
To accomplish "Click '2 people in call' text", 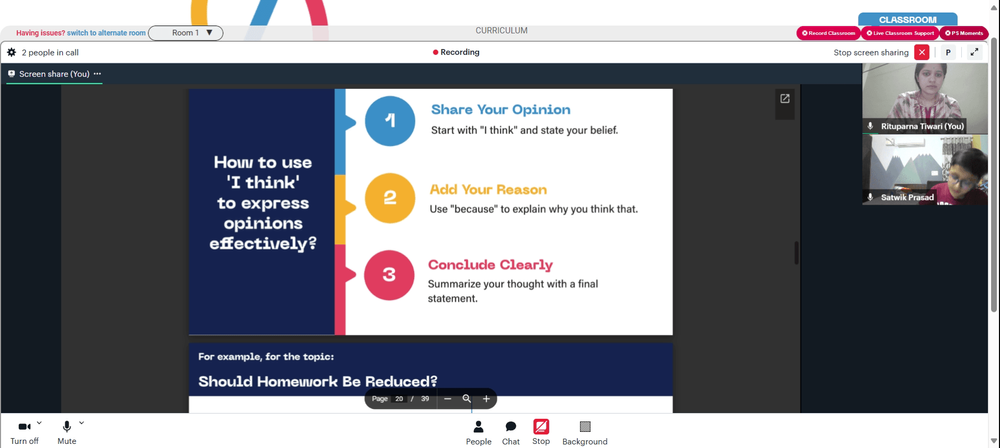I will 50,52.
